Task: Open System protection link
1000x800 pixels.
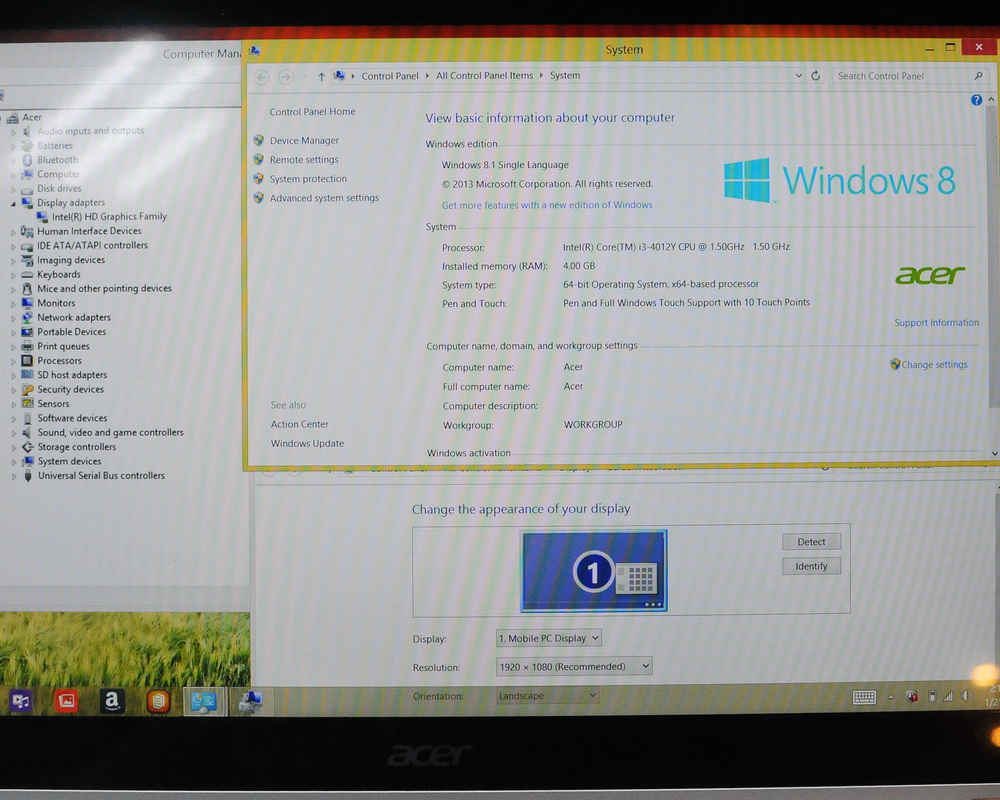Action: [308, 179]
